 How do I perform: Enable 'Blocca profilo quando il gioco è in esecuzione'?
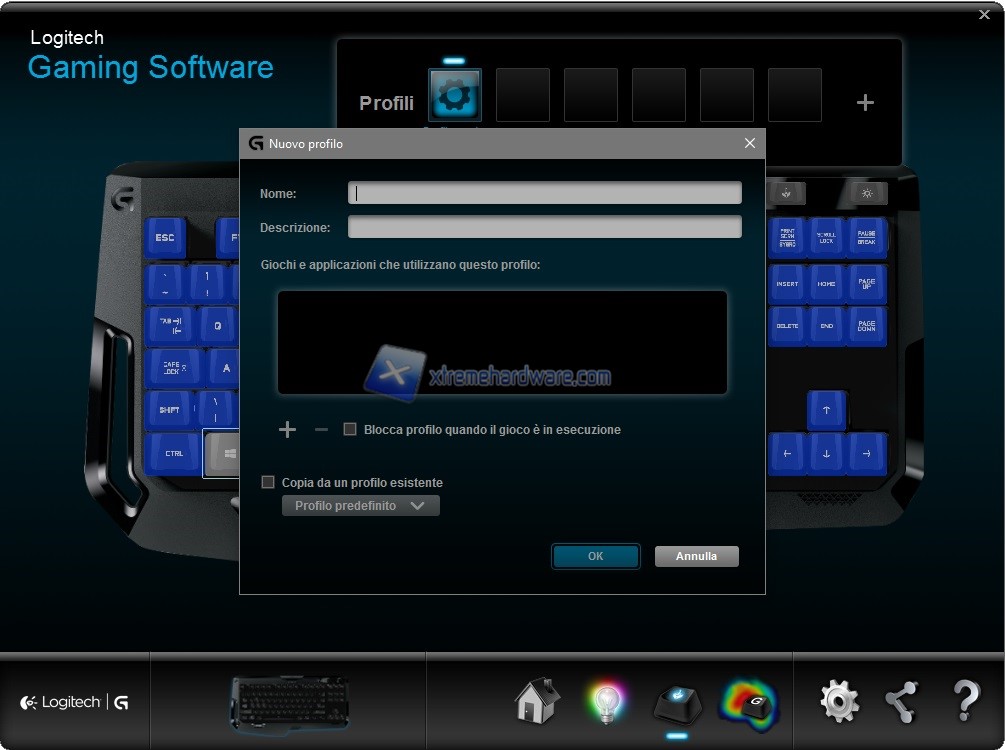pos(350,430)
